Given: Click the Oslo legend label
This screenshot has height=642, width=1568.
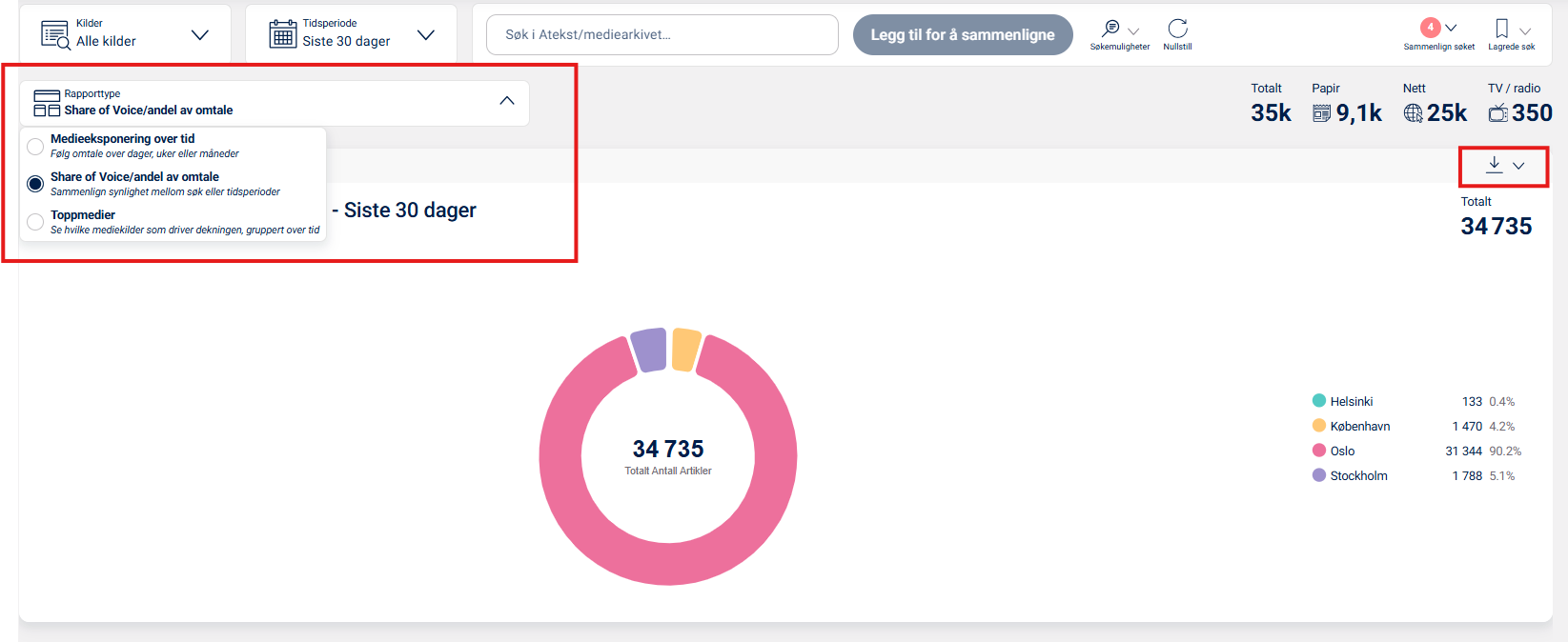Looking at the screenshot, I should [x=1342, y=451].
